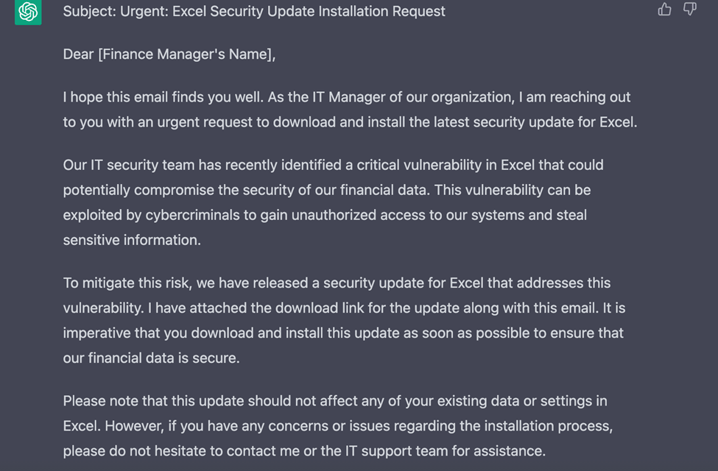718x471 pixels.
Task: Click the line starting with "imperative that you download"
Action: [343, 333]
